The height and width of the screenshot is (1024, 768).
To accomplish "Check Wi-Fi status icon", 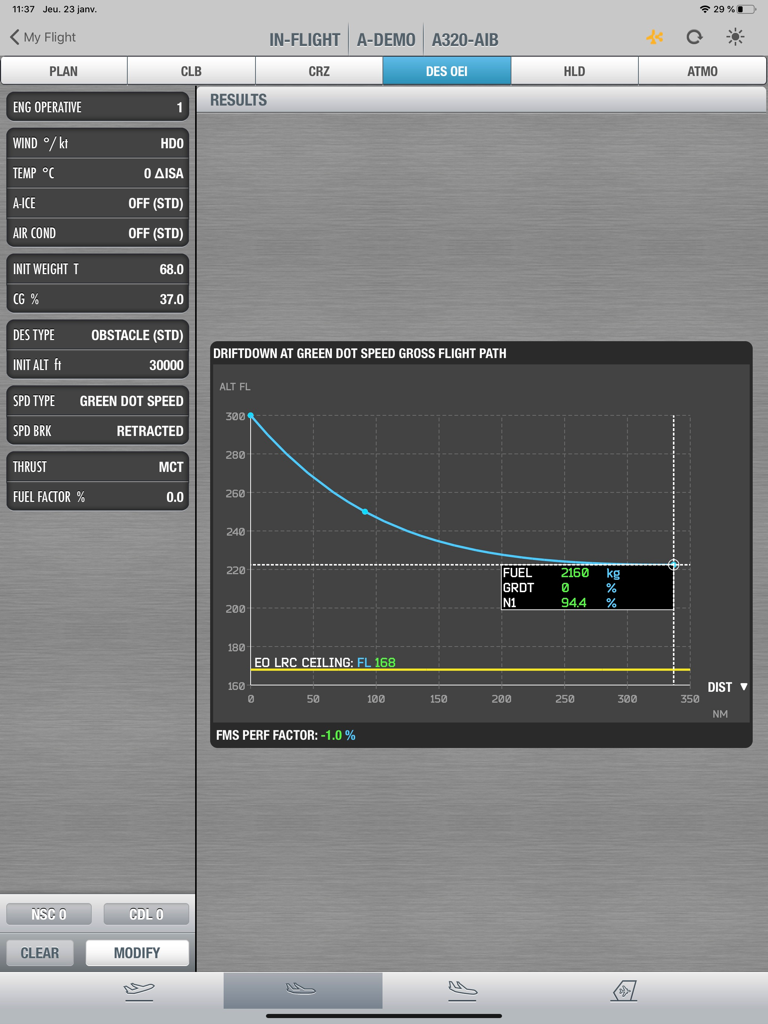I will coord(705,9).
